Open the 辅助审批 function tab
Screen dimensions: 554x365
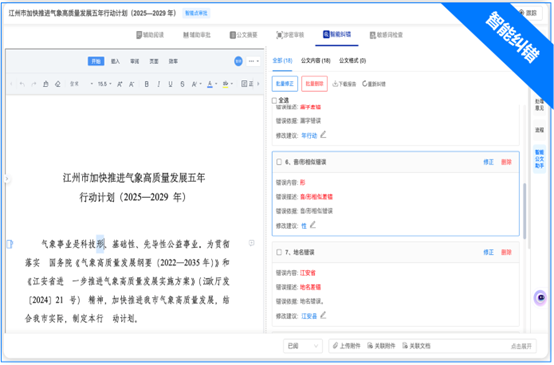pyautogui.click(x=197, y=35)
